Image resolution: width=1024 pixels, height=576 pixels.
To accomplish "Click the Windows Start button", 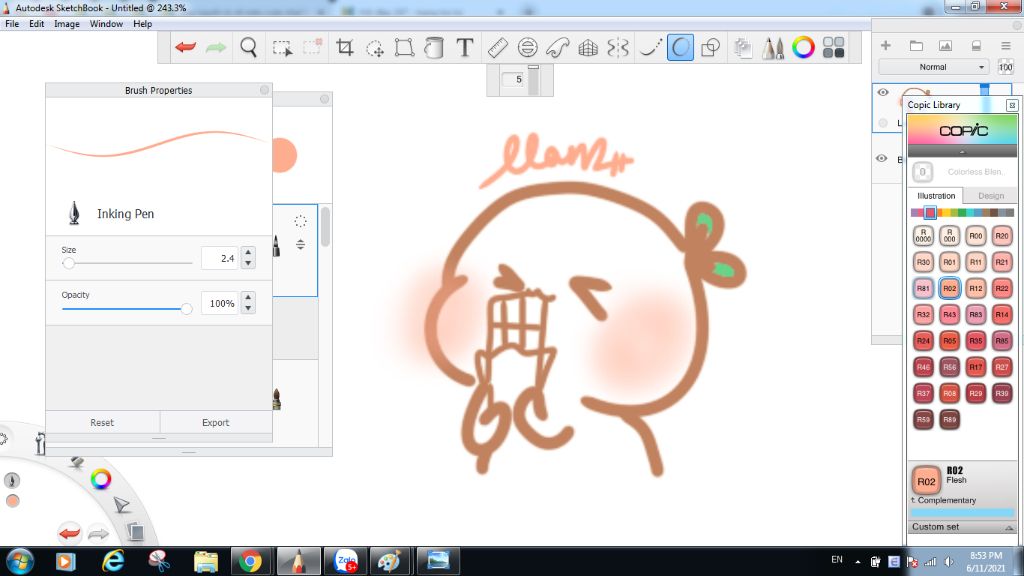I will point(20,561).
